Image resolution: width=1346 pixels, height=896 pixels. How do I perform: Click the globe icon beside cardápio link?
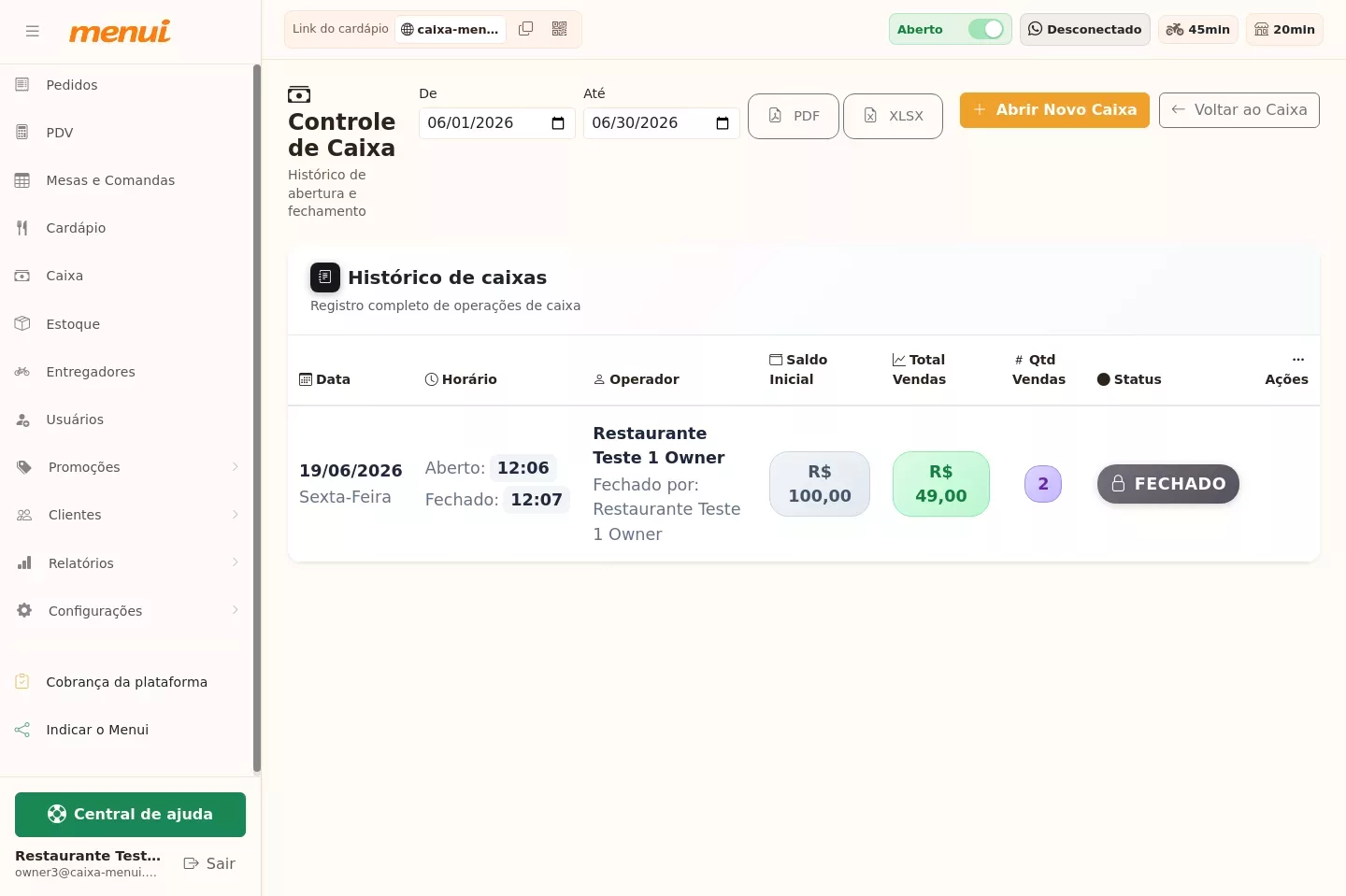pos(407,30)
